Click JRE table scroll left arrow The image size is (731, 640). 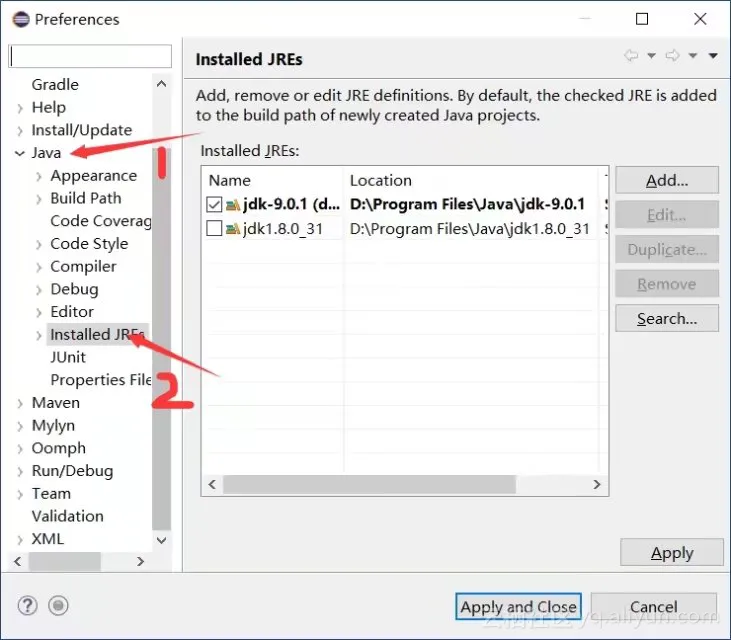[212, 484]
